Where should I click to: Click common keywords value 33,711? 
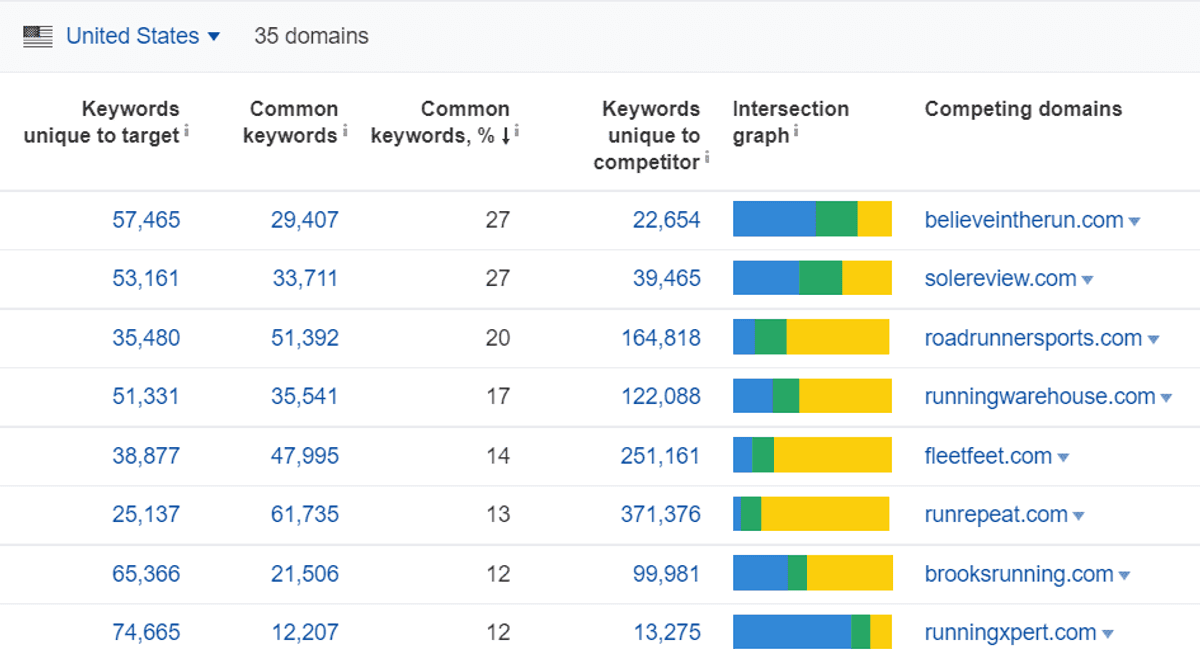[305, 279]
